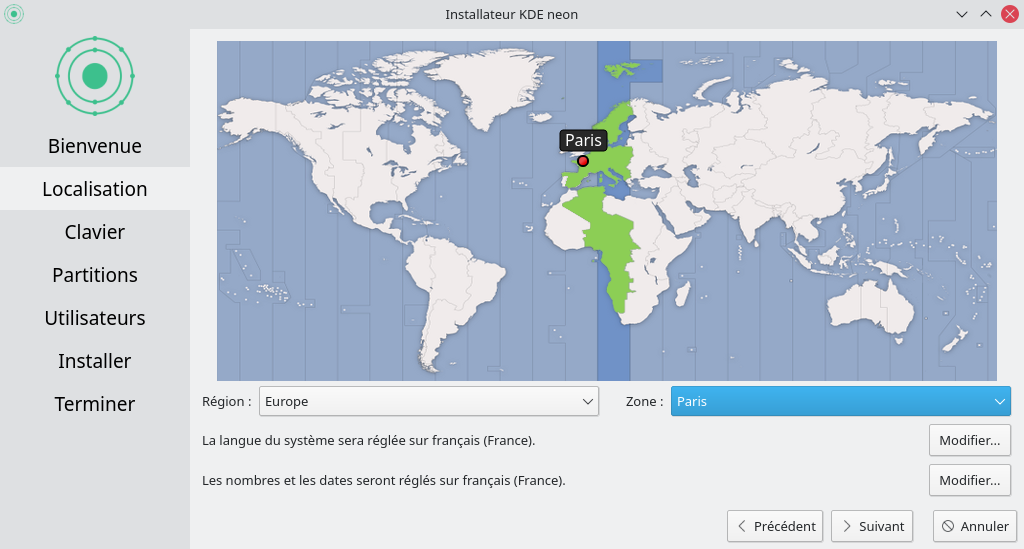Maximize the installer window
This screenshot has height=549, width=1024.
985,14
